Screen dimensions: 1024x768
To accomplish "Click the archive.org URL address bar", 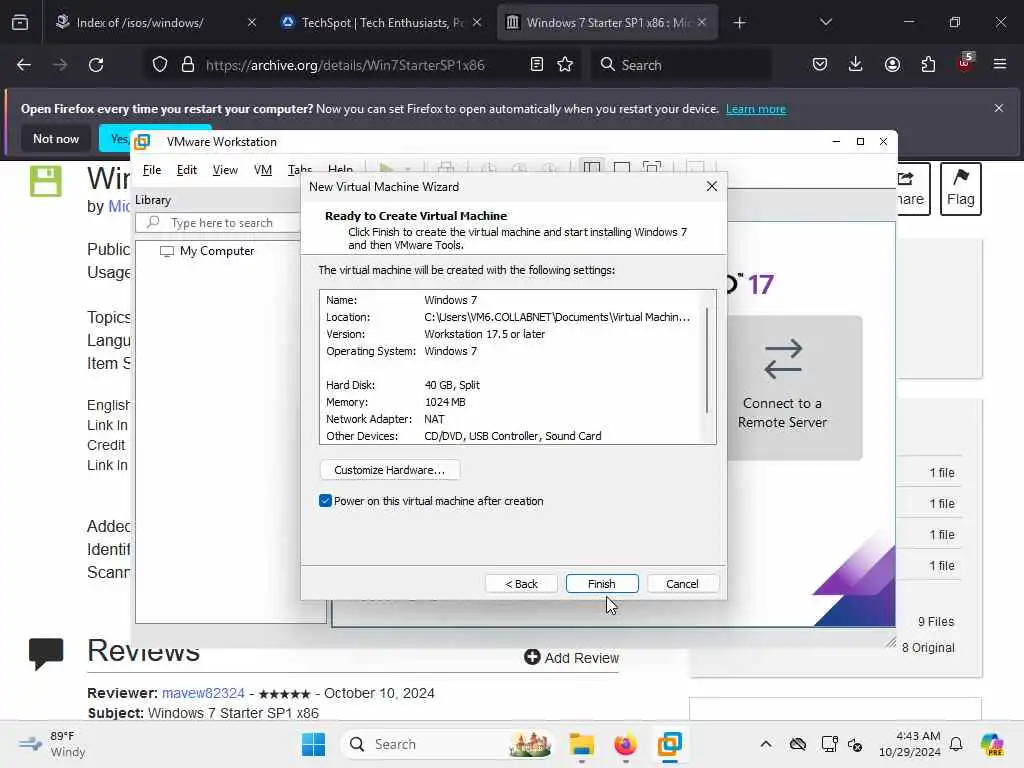I will point(345,65).
